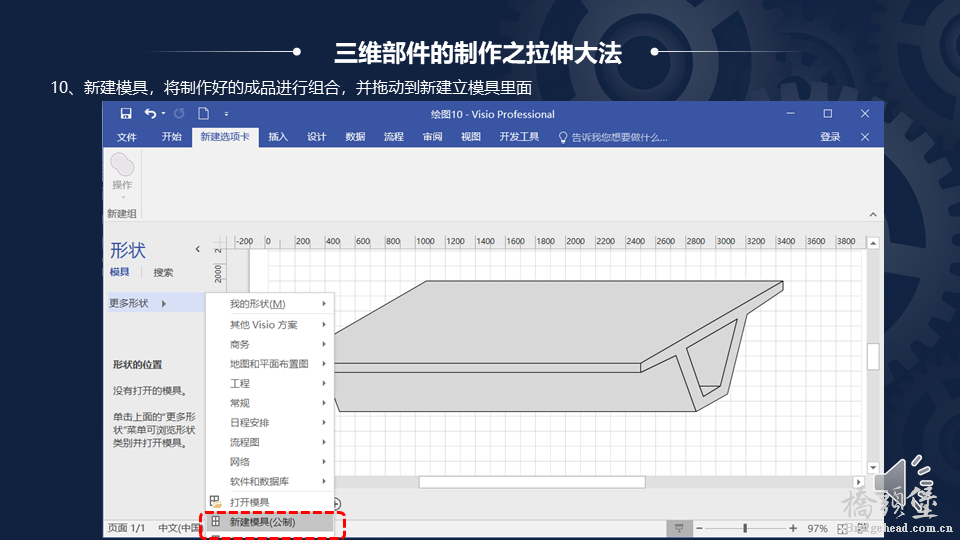Image resolution: width=960 pixels, height=540 pixels.
Task: Expand the 操作 dropdown arrow
Action: [123, 197]
